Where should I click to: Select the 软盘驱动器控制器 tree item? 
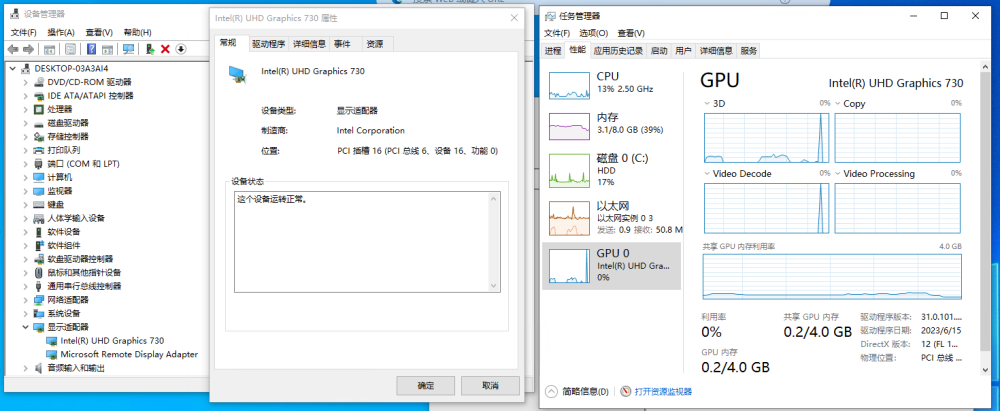pyautogui.click(x=80, y=259)
